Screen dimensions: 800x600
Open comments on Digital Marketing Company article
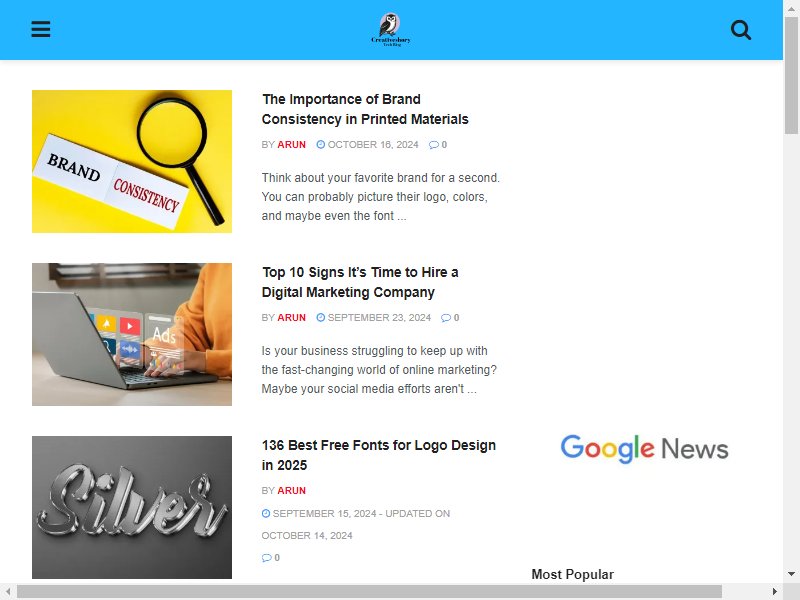coord(450,318)
